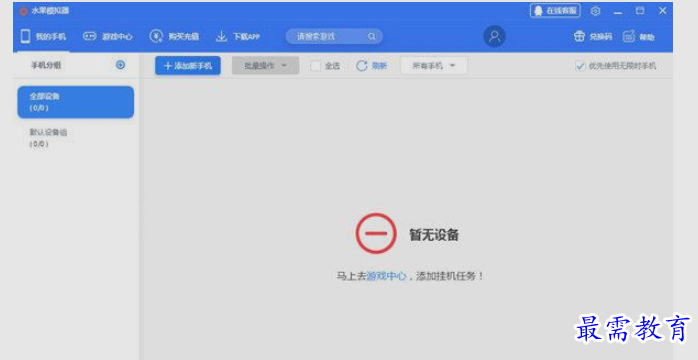This screenshot has width=698, height=360.
Task: Open 兑换码 redeem code
Action: (592, 36)
